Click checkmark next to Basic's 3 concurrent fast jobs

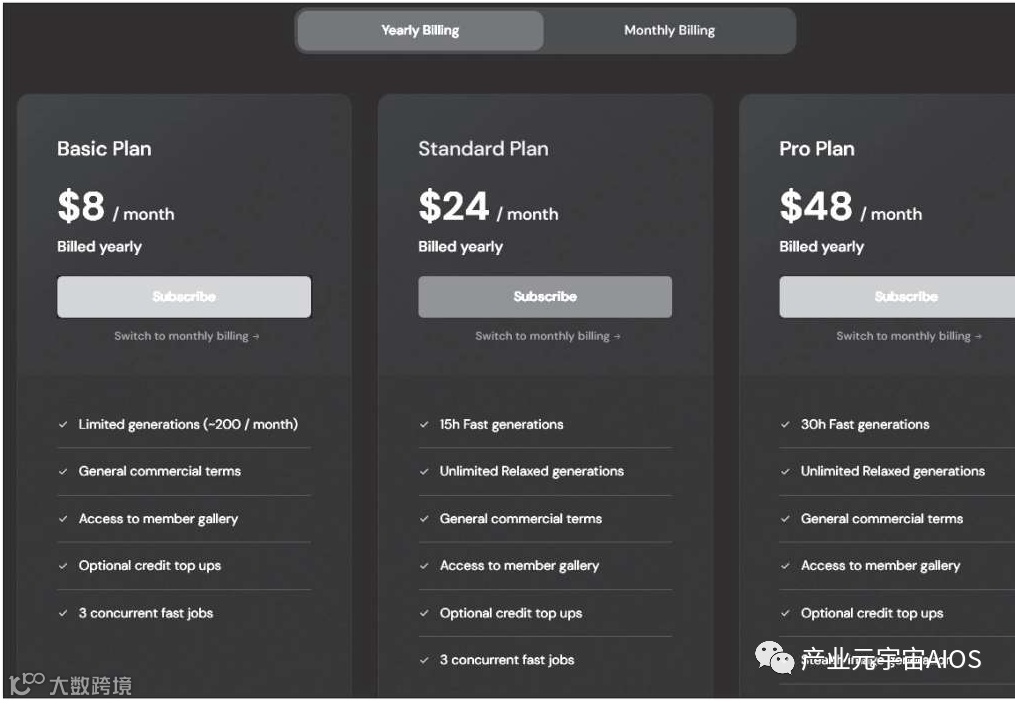[x=63, y=613]
